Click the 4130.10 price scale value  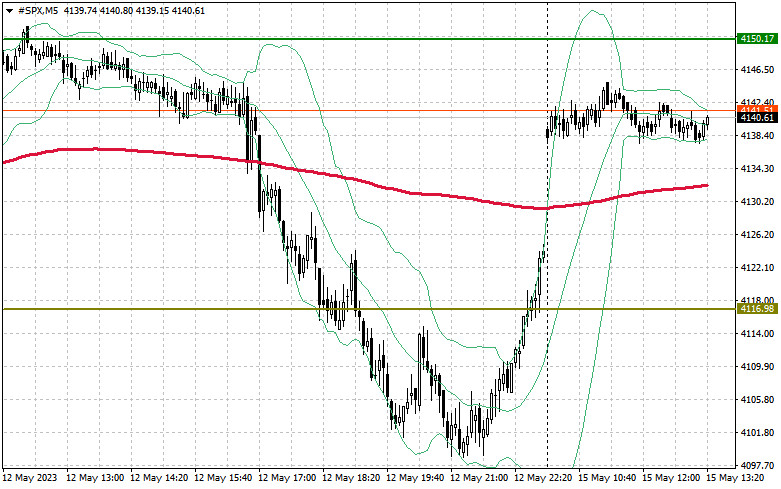[758, 201]
